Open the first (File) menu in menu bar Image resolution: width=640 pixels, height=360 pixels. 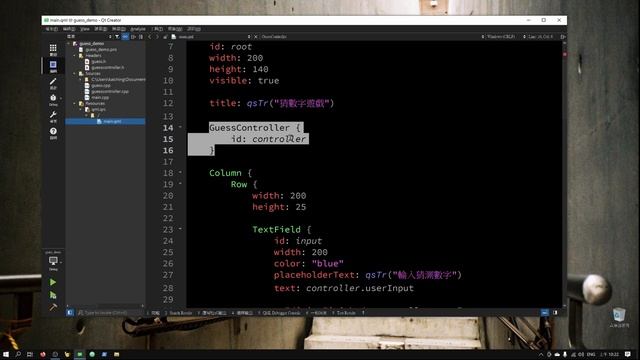pos(51,29)
